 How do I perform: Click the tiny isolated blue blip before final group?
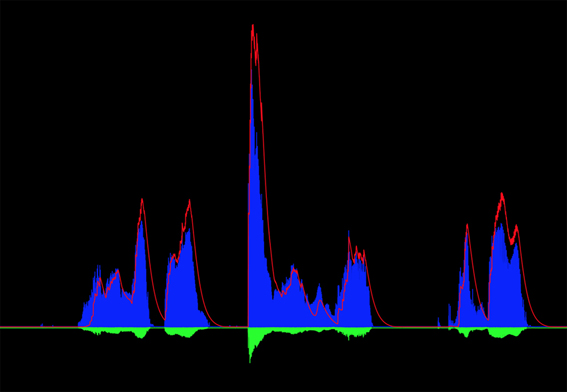(x=438, y=322)
